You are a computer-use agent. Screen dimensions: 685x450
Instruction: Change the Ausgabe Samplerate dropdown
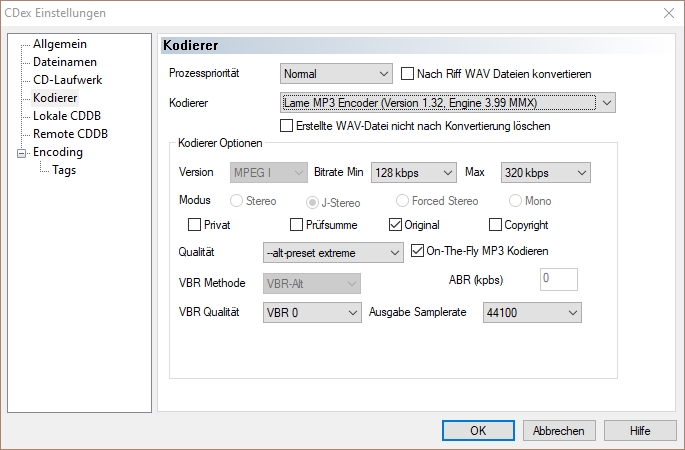tap(529, 314)
